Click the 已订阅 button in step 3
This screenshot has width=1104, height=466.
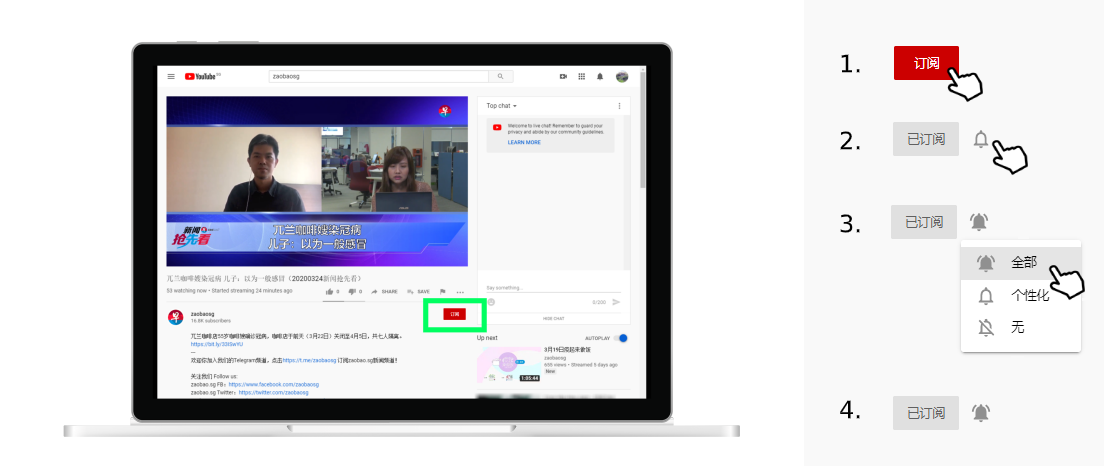coord(924,222)
